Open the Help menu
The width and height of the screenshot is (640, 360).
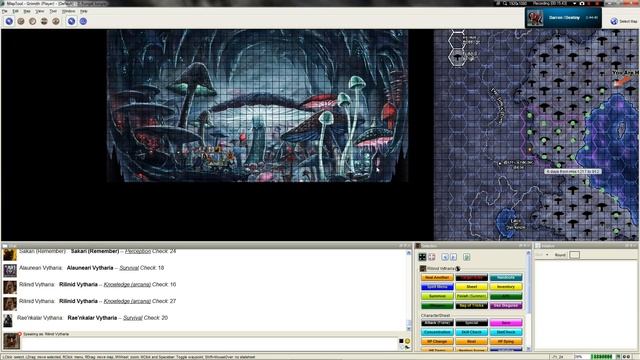pyautogui.click(x=84, y=11)
